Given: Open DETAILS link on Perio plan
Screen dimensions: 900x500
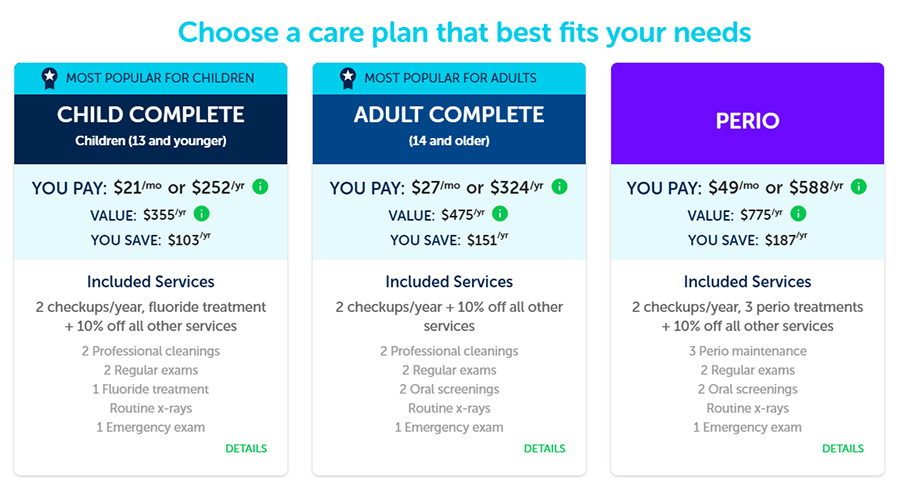Looking at the screenshot, I should click(843, 448).
